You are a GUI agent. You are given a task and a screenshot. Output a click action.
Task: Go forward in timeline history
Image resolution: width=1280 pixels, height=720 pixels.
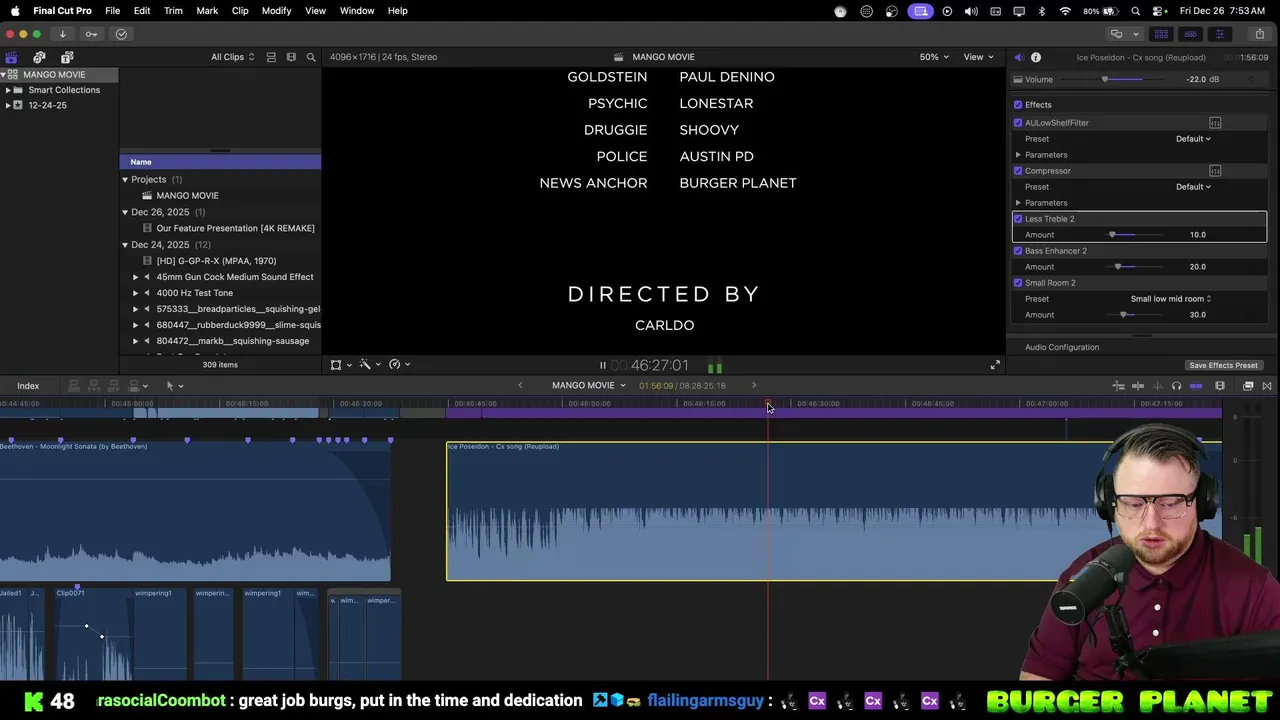coord(754,385)
